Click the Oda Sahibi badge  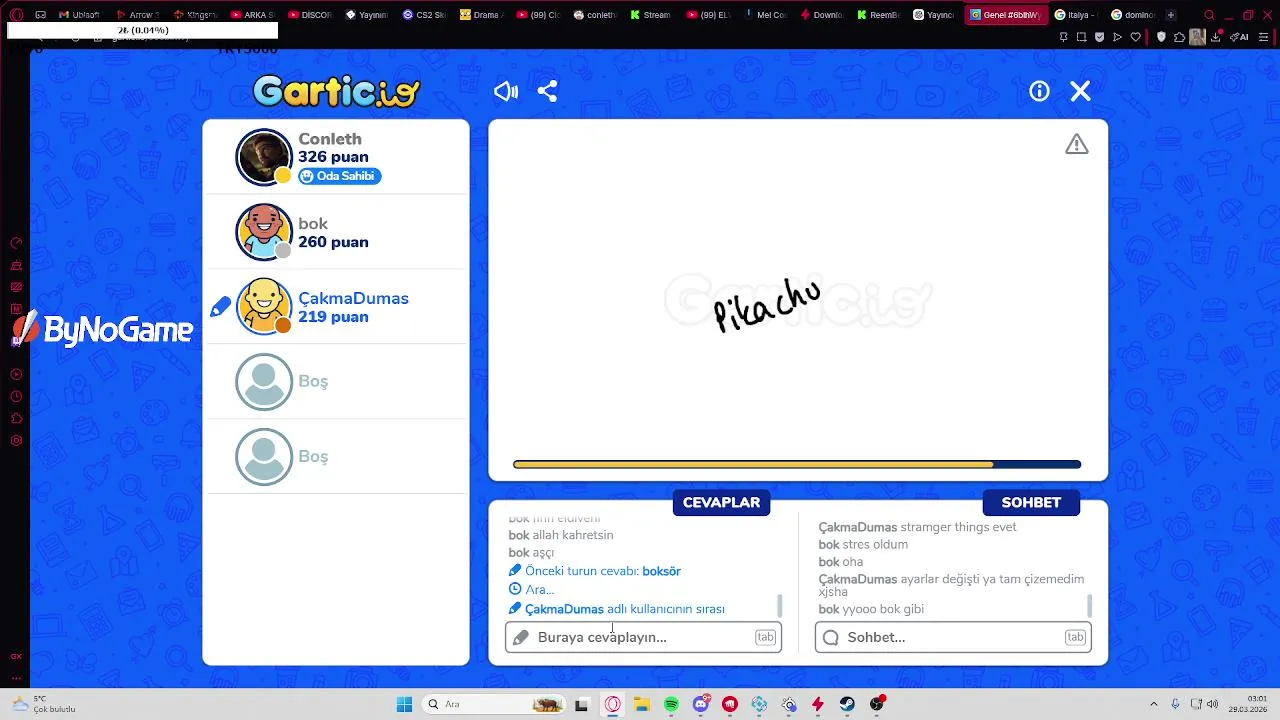(339, 176)
